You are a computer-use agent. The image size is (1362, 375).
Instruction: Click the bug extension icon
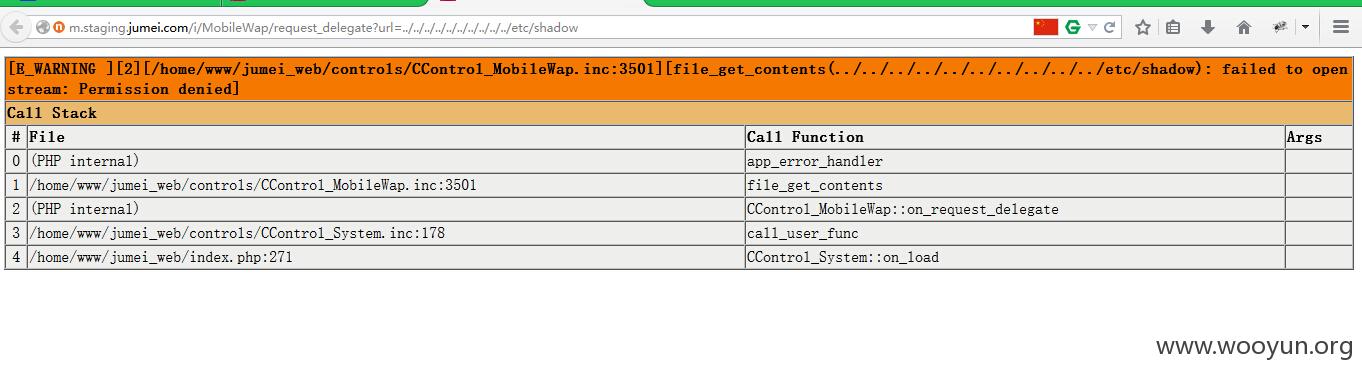click(1280, 28)
